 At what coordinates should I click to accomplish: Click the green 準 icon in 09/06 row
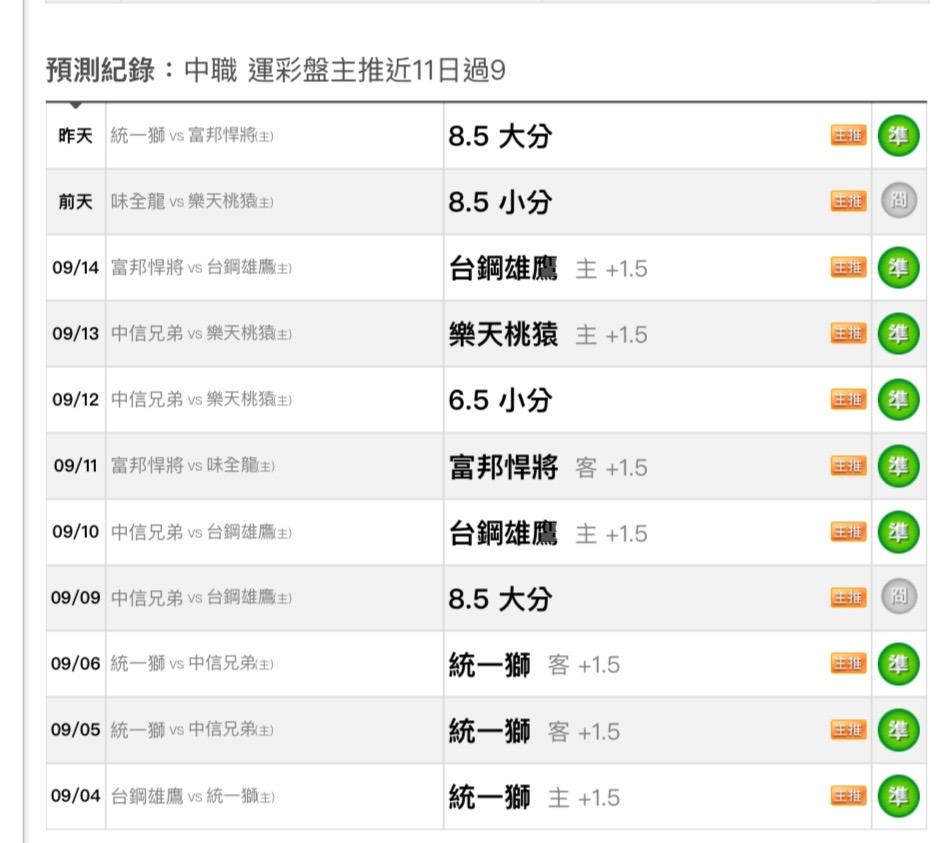[898, 664]
